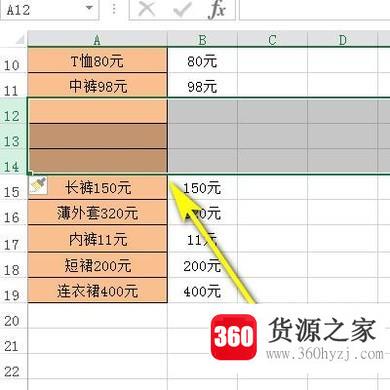
Task: Click cell B18 showing 200元
Action: [x=202, y=265]
